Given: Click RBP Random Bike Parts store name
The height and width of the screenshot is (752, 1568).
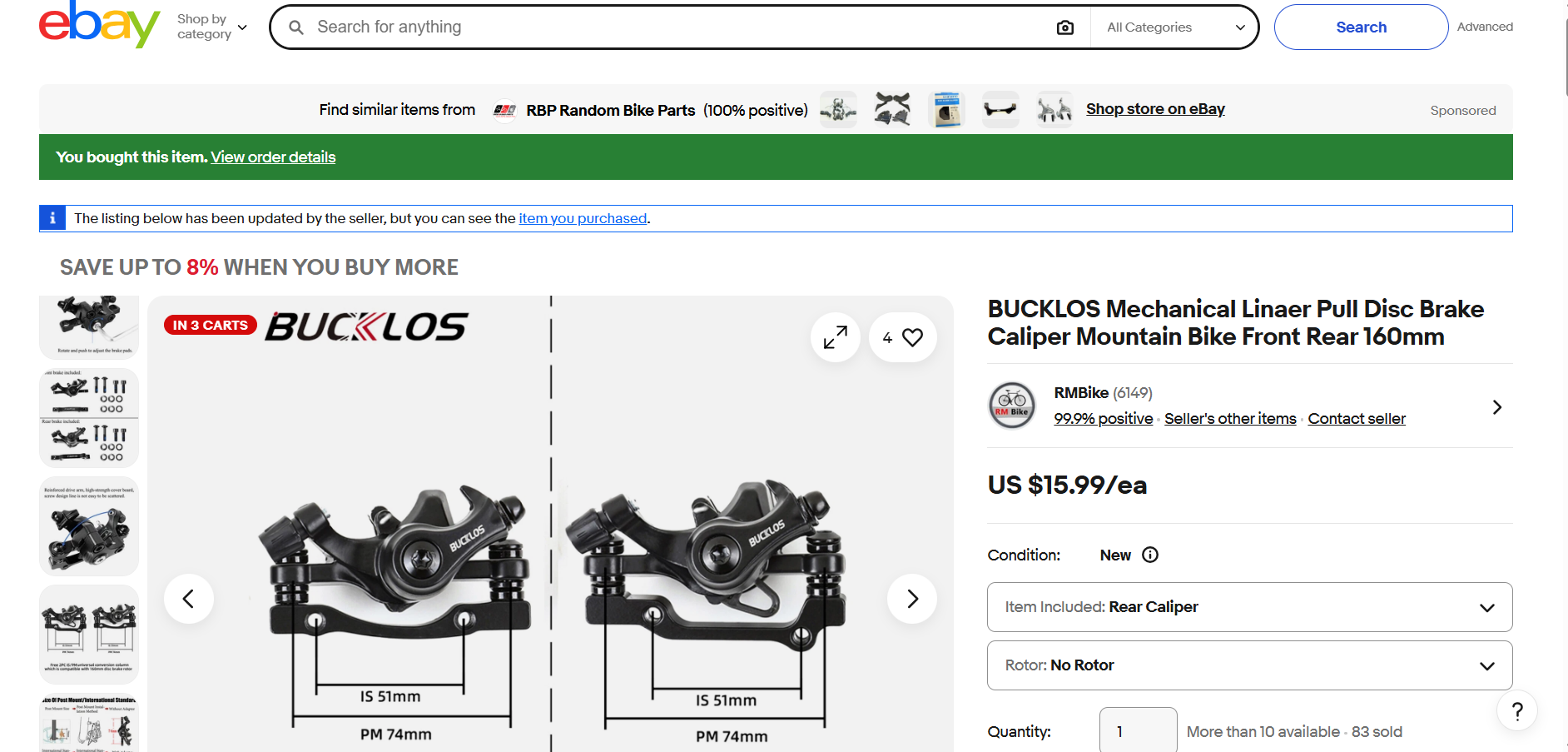Looking at the screenshot, I should click(611, 110).
